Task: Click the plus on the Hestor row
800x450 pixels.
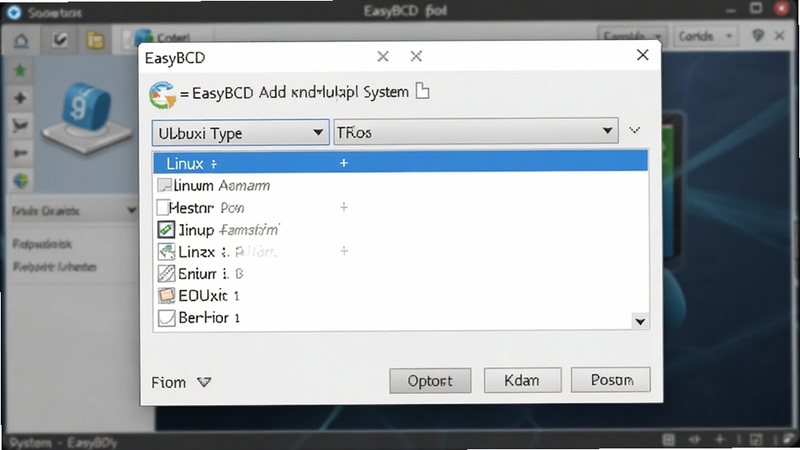Action: coord(344,207)
